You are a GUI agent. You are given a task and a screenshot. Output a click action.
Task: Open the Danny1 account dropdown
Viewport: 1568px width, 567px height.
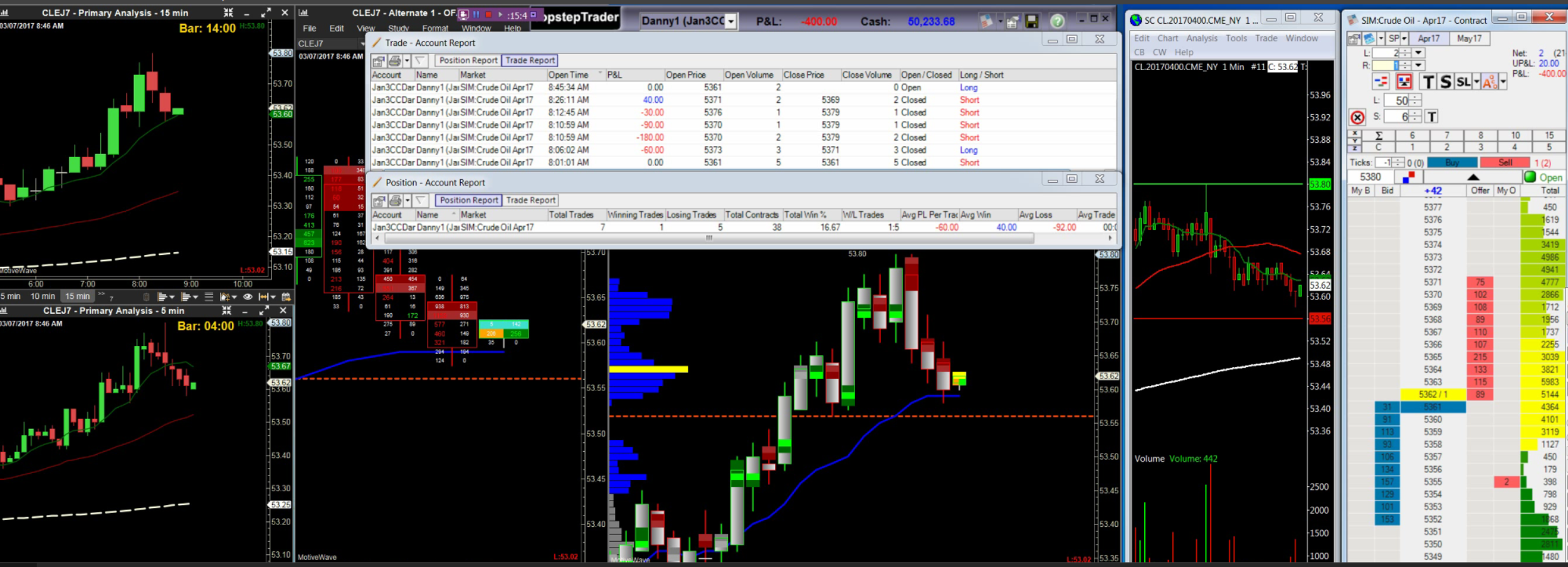[731, 21]
